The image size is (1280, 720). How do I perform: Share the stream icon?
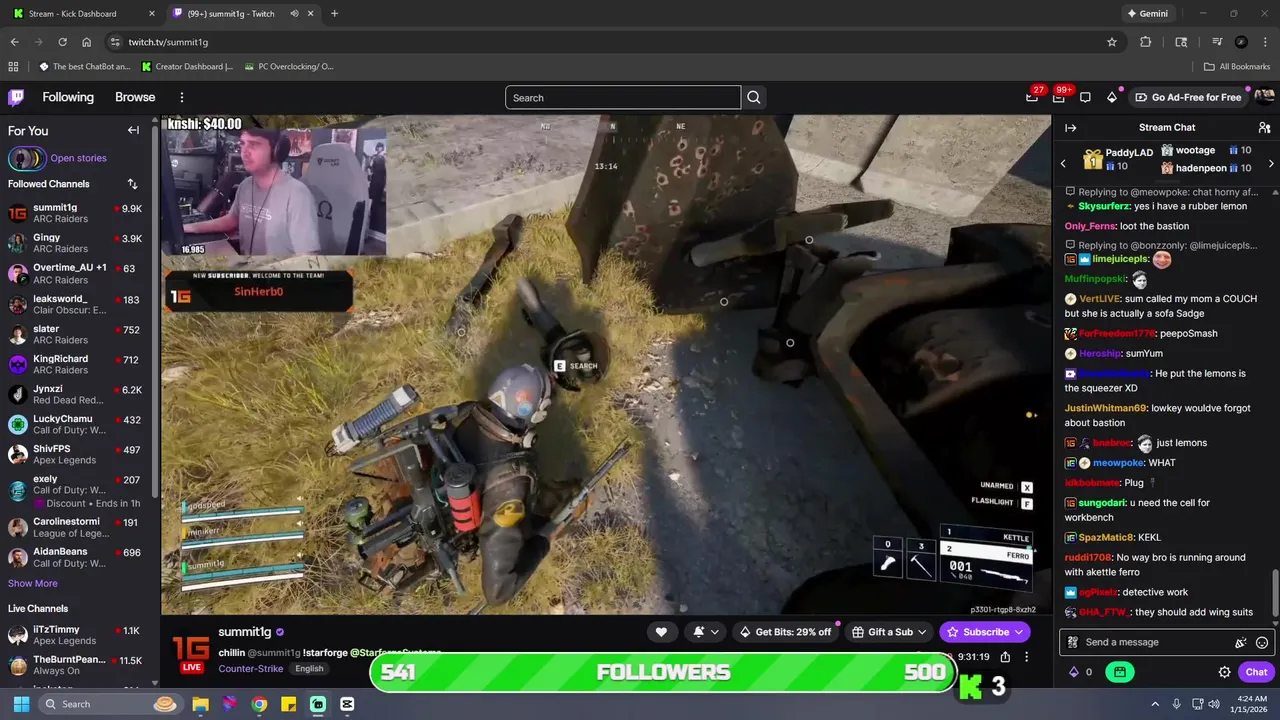tap(1005, 657)
